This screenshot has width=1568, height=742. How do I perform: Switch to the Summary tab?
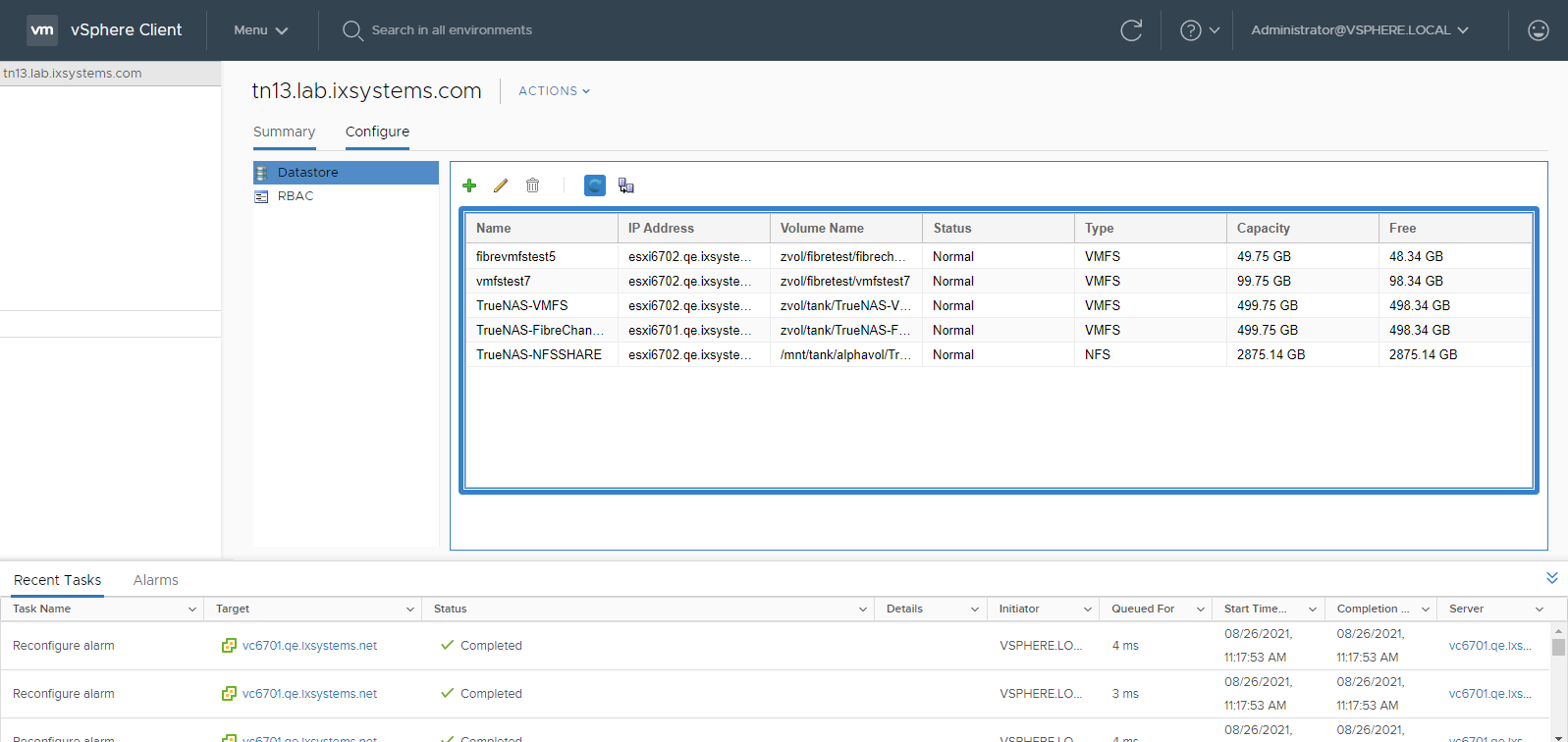(284, 132)
